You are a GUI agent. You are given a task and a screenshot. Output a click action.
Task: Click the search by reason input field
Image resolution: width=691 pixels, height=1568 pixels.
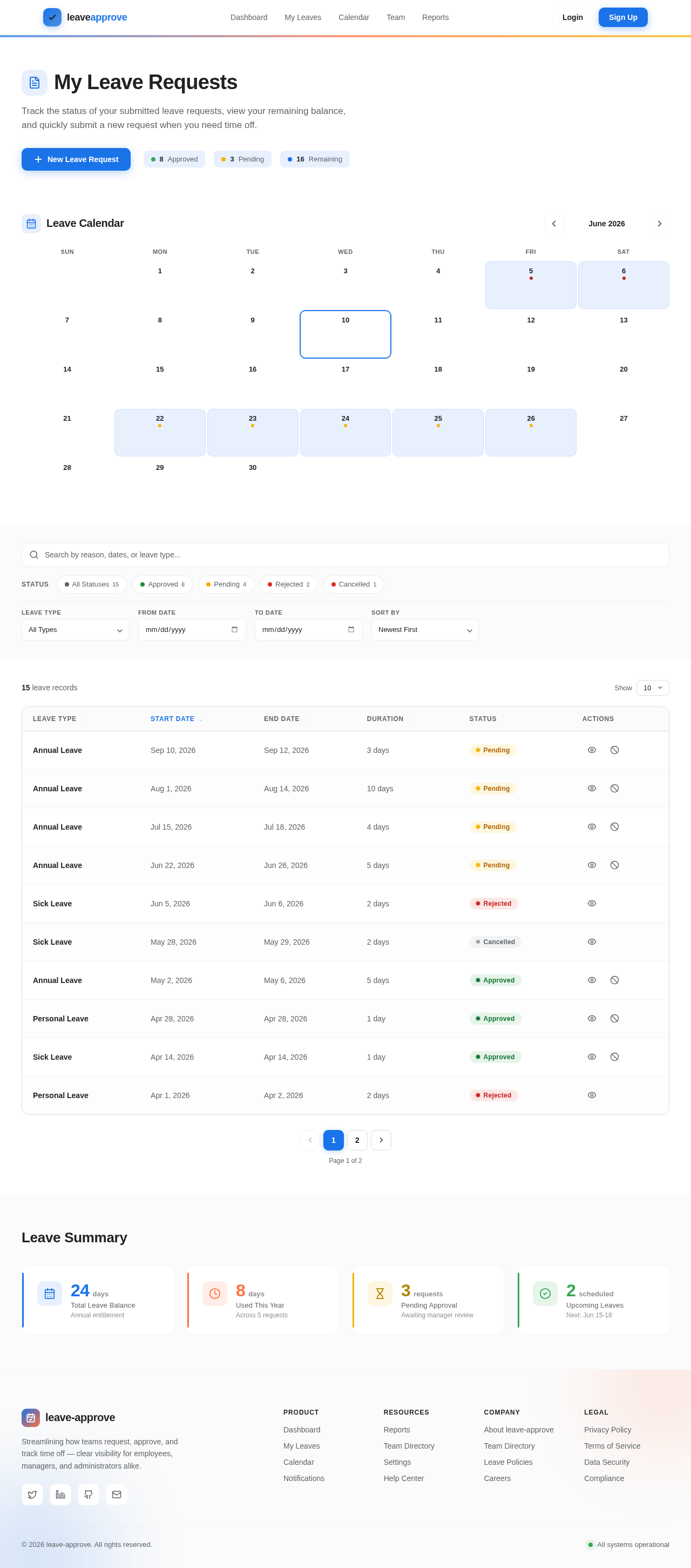pos(345,555)
